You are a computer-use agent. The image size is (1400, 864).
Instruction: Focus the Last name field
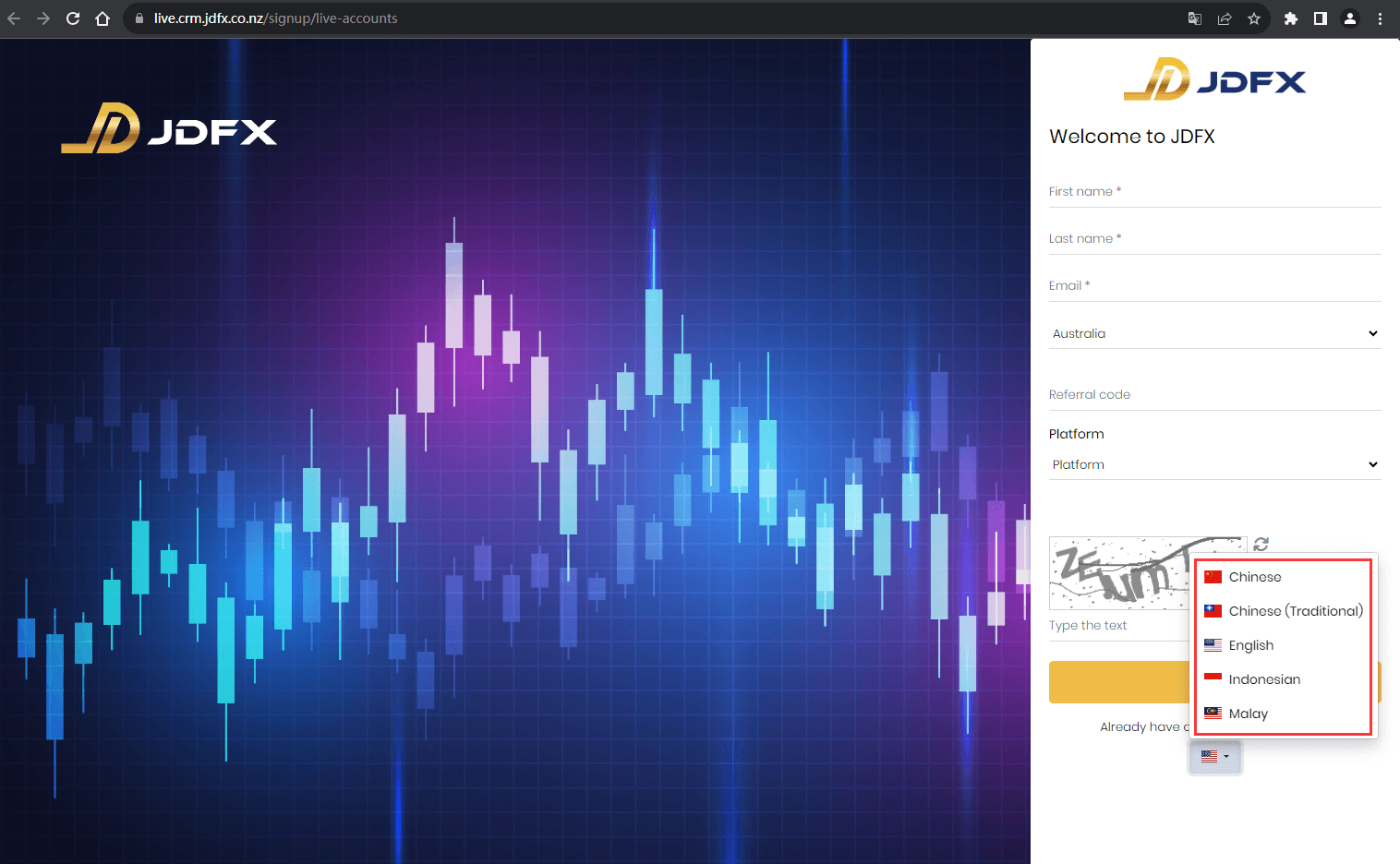point(1214,239)
